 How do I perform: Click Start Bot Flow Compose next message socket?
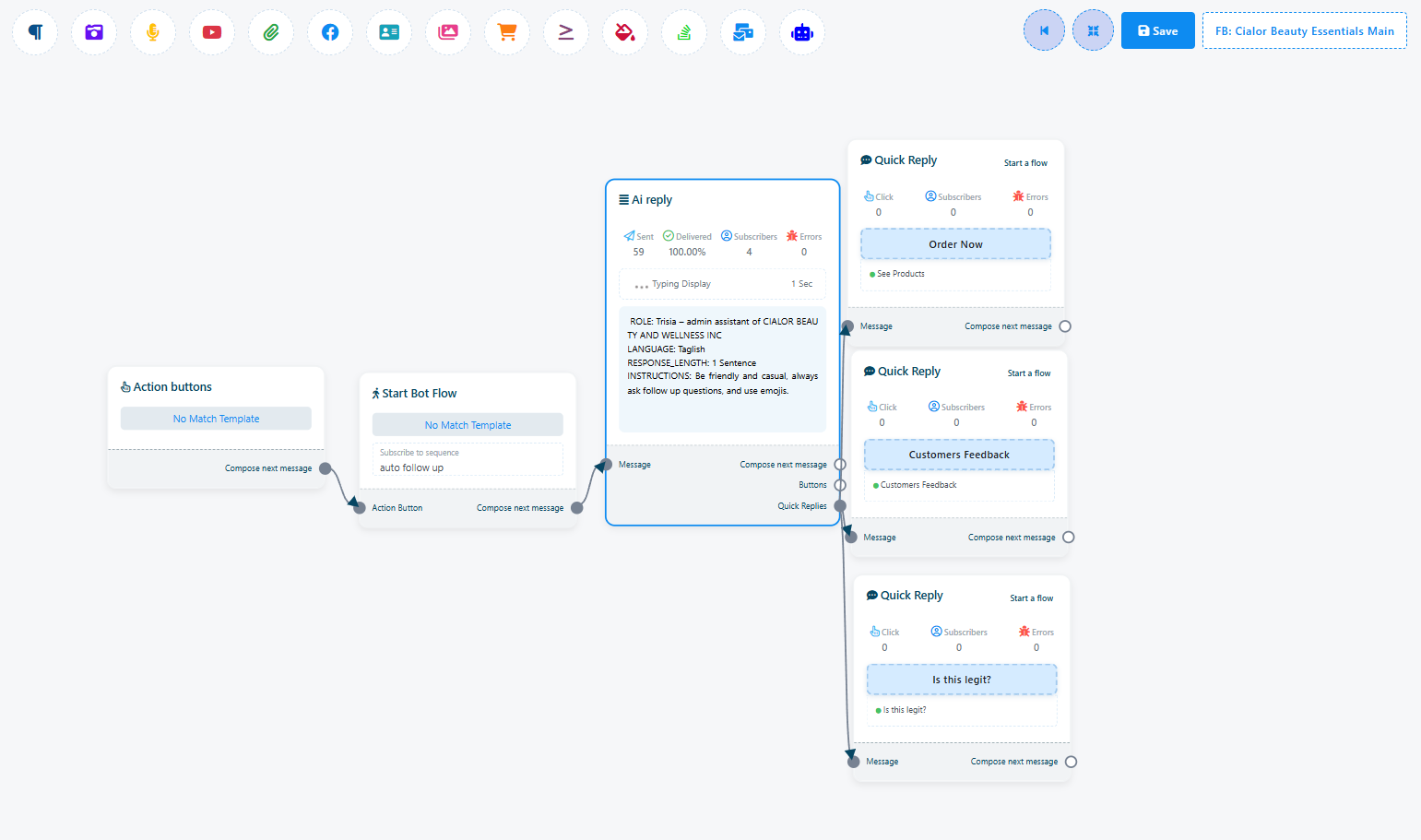pyautogui.click(x=577, y=508)
